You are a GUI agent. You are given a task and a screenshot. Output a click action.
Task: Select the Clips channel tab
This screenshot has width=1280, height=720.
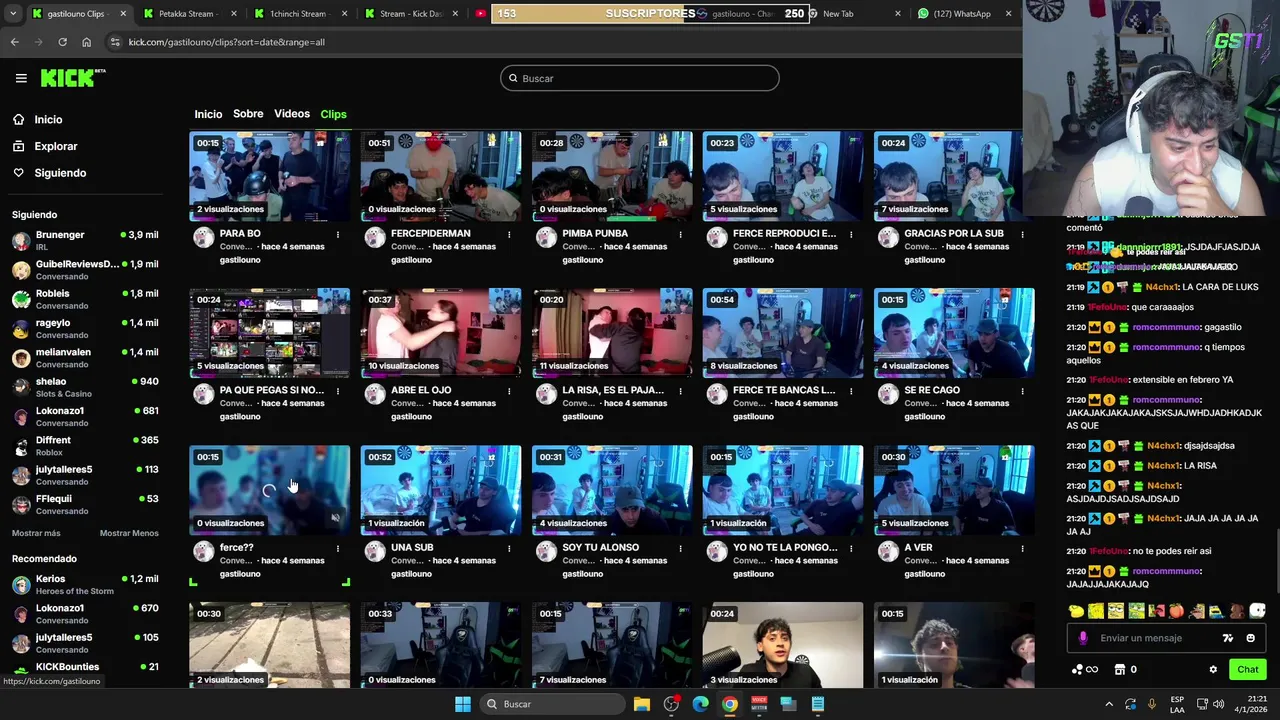pyautogui.click(x=333, y=114)
